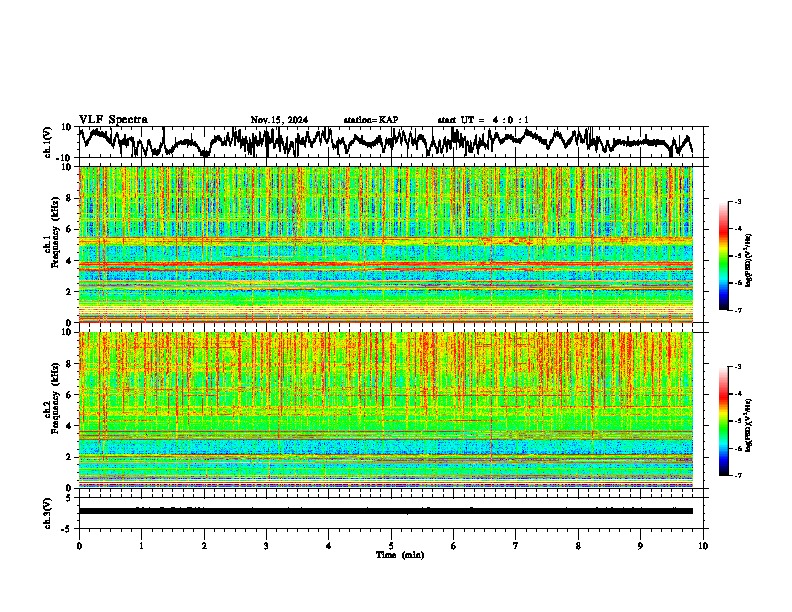Image resolution: width=792 pixels, height=612 pixels.
Task: Click the "ch.1(V)" waveform axis label
Action: pyautogui.click(x=48, y=142)
